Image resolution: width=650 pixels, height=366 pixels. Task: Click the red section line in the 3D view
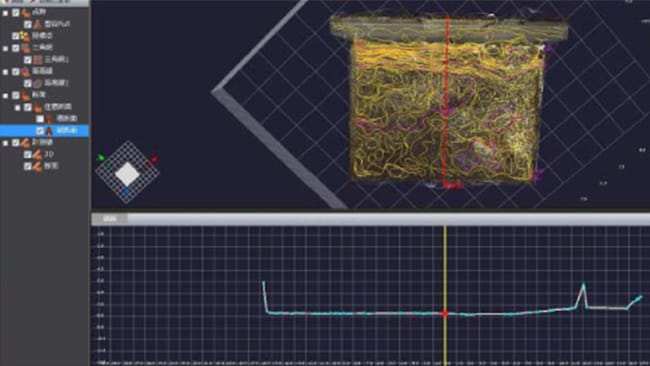pos(447,102)
